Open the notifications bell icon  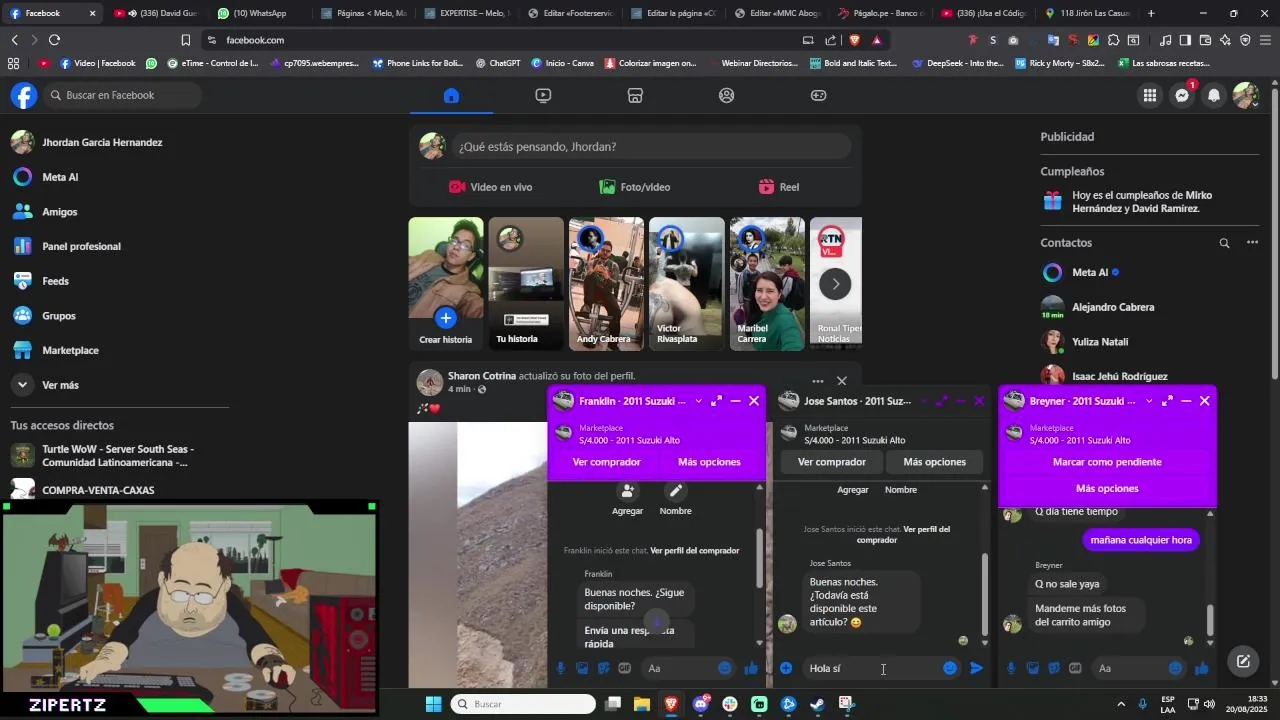pos(1214,96)
